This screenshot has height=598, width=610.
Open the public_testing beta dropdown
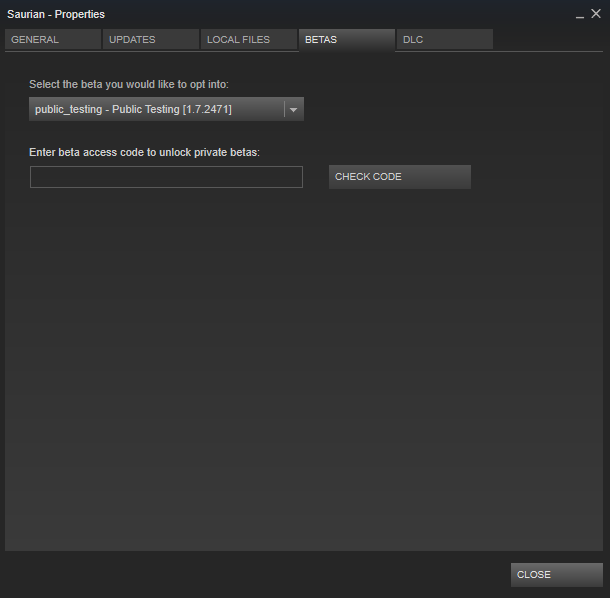click(167, 109)
